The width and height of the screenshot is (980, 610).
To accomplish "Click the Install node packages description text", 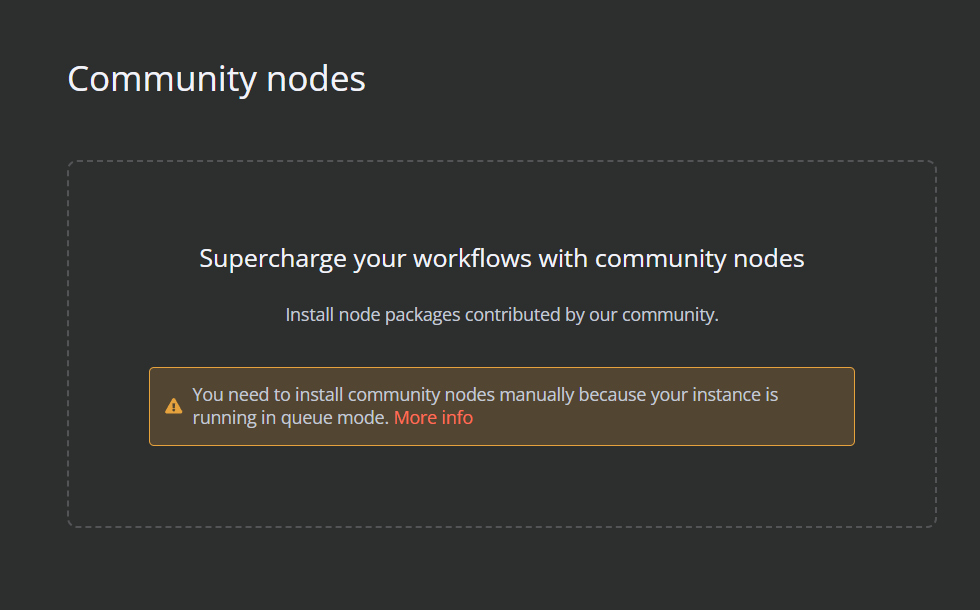I will pos(502,314).
